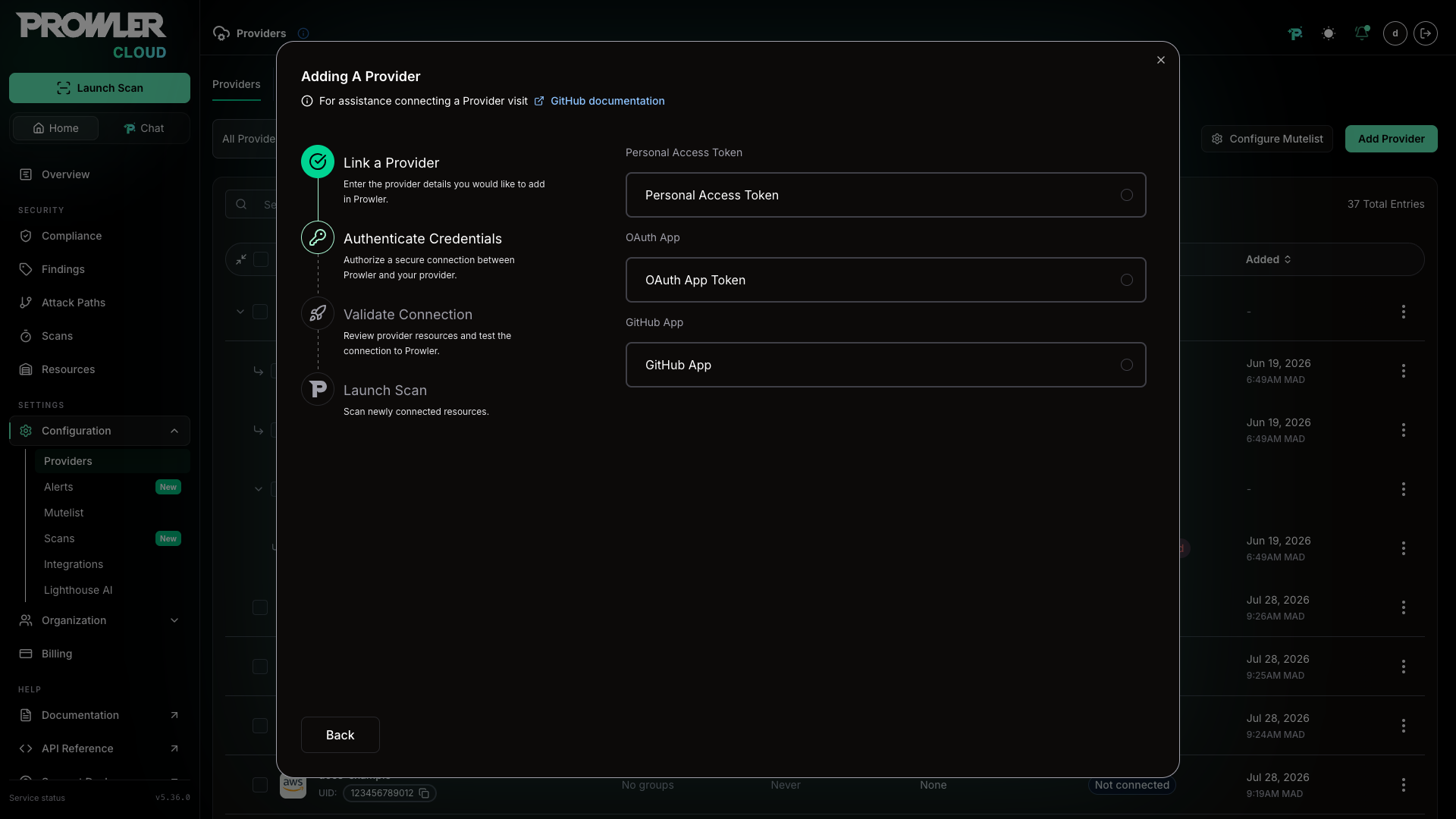Click the Prowler Cloud logo

tap(91, 36)
